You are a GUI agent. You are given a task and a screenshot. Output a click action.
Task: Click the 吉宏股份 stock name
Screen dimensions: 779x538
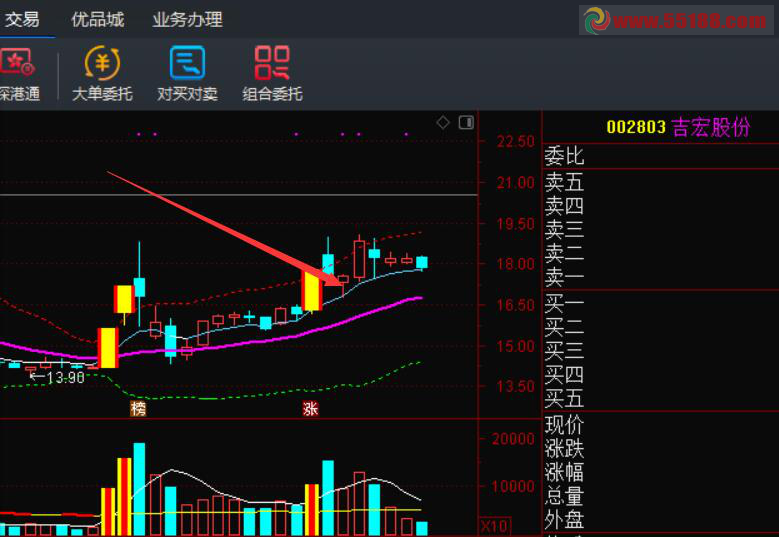[x=710, y=127]
